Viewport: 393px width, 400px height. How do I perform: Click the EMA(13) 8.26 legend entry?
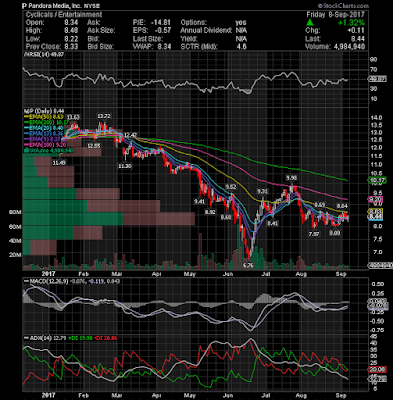[x=44, y=133]
